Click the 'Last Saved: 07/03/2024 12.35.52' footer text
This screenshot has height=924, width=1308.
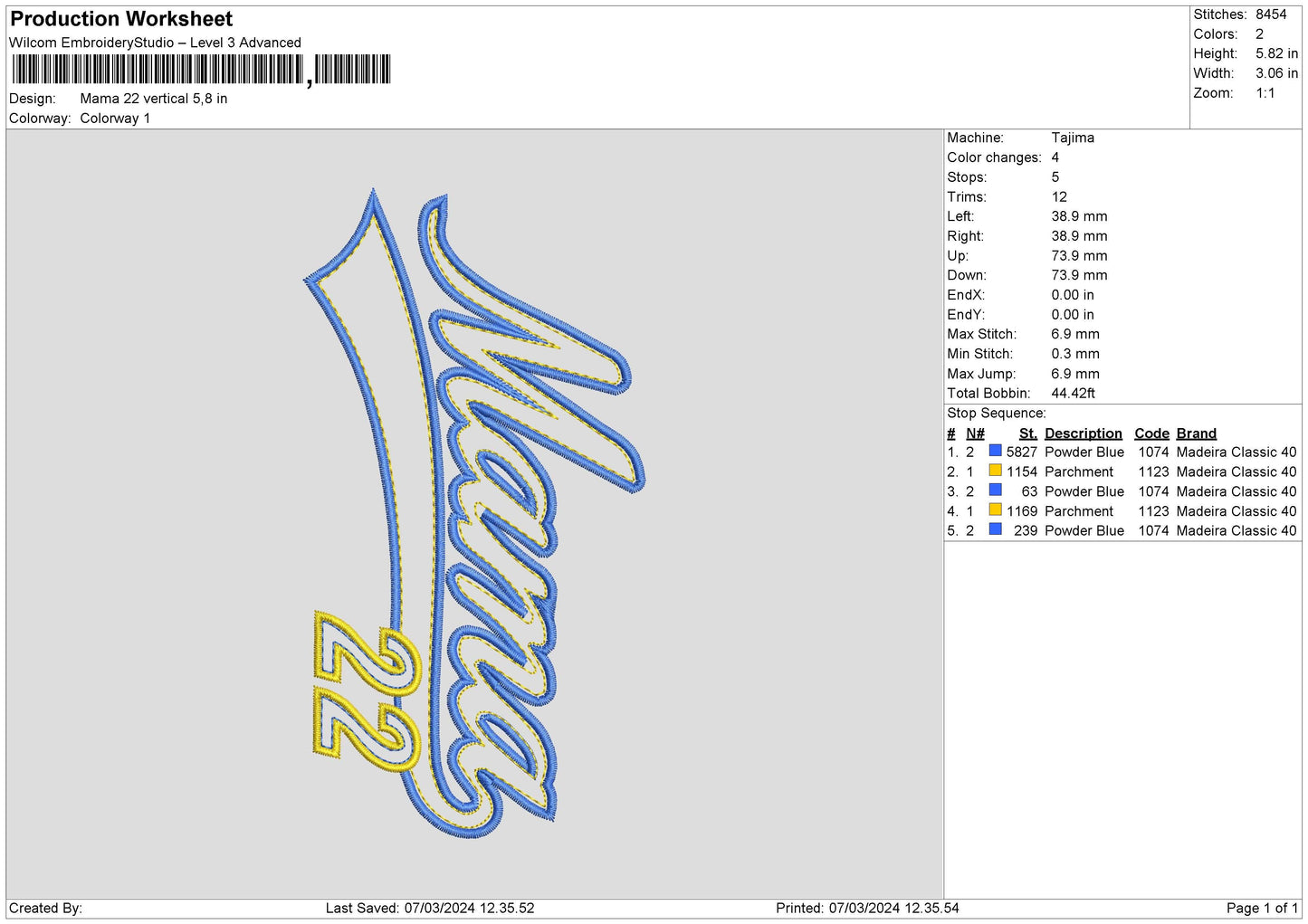pos(429,909)
